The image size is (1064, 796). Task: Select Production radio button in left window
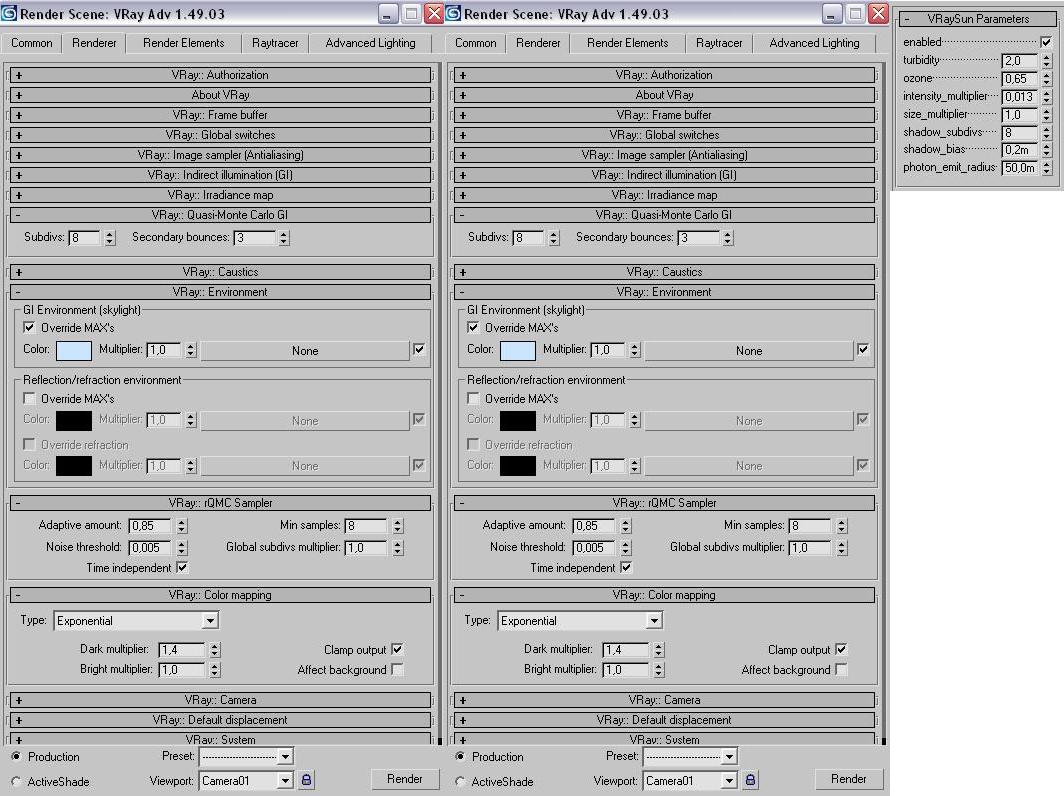pos(16,756)
